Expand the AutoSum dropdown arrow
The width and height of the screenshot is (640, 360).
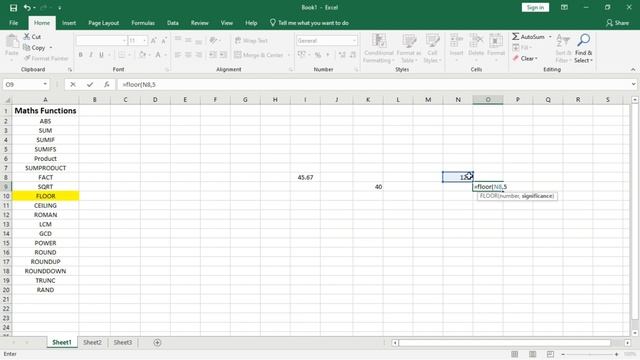point(550,37)
